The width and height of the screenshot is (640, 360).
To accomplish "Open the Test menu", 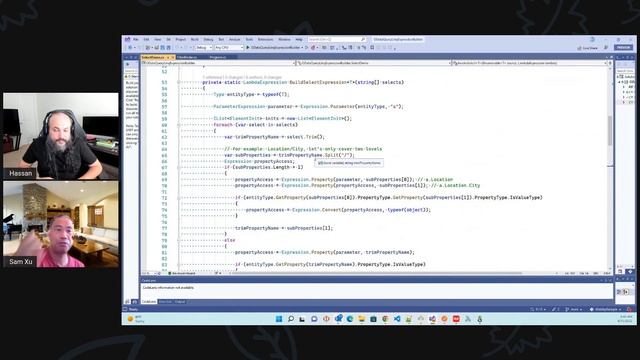I will (221, 40).
